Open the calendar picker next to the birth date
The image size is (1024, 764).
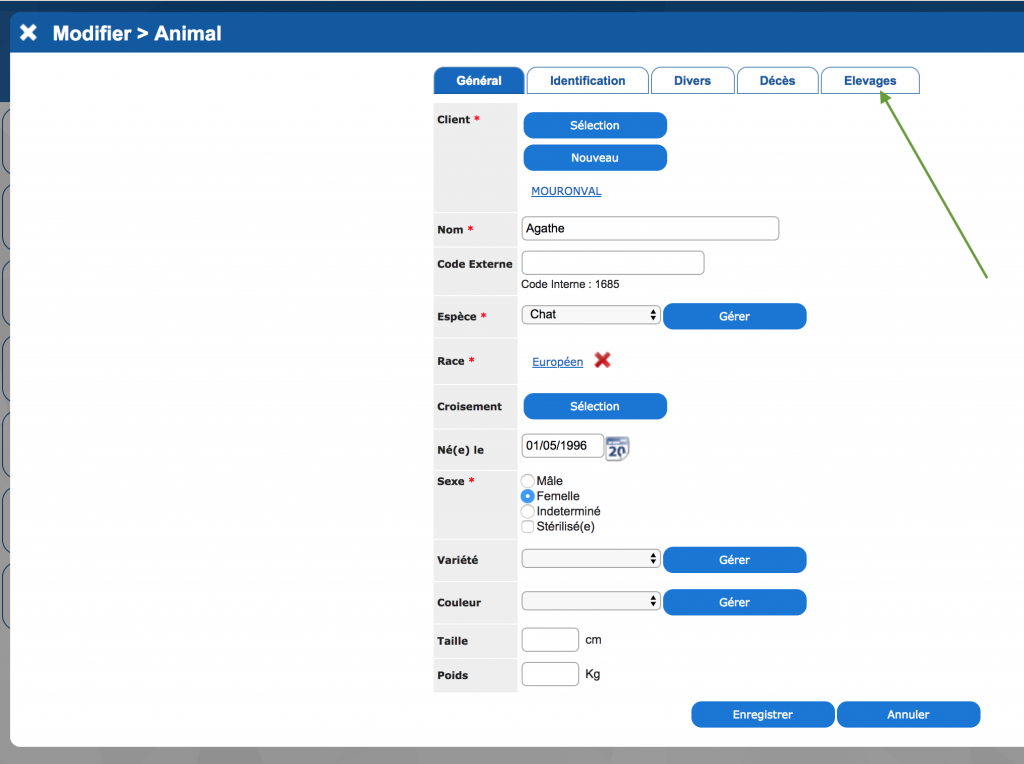tap(615, 448)
